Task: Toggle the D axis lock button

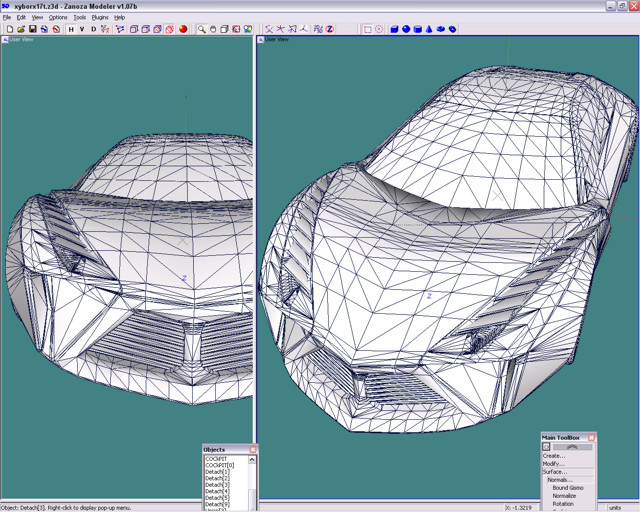Action: click(94, 29)
